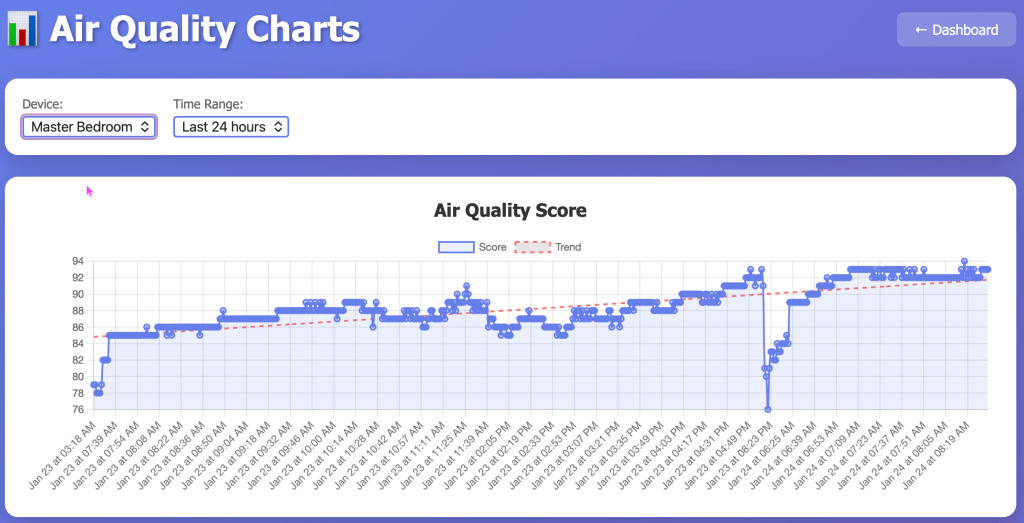The width and height of the screenshot is (1024, 523).
Task: Click the 76 label on the y-axis
Action: tap(78, 409)
